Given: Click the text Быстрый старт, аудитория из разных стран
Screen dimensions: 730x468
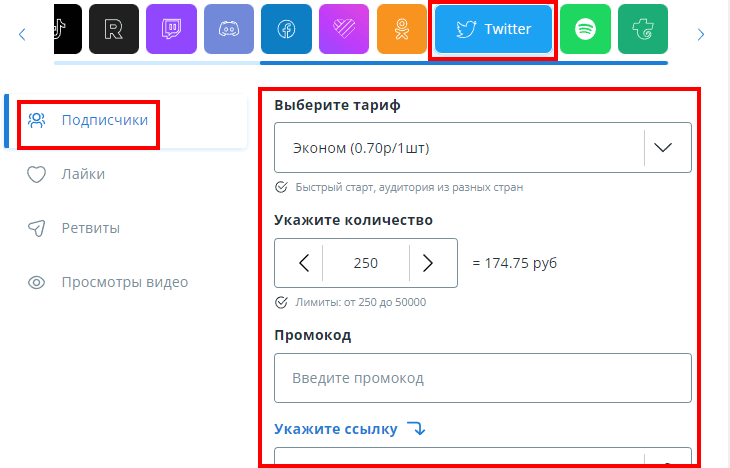Looking at the screenshot, I should click(409, 187).
